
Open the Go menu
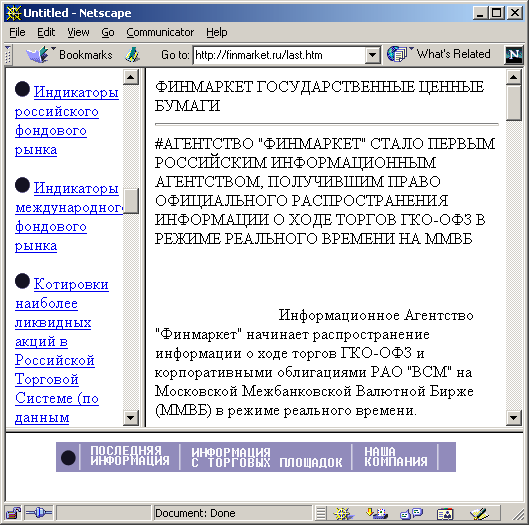pos(108,32)
